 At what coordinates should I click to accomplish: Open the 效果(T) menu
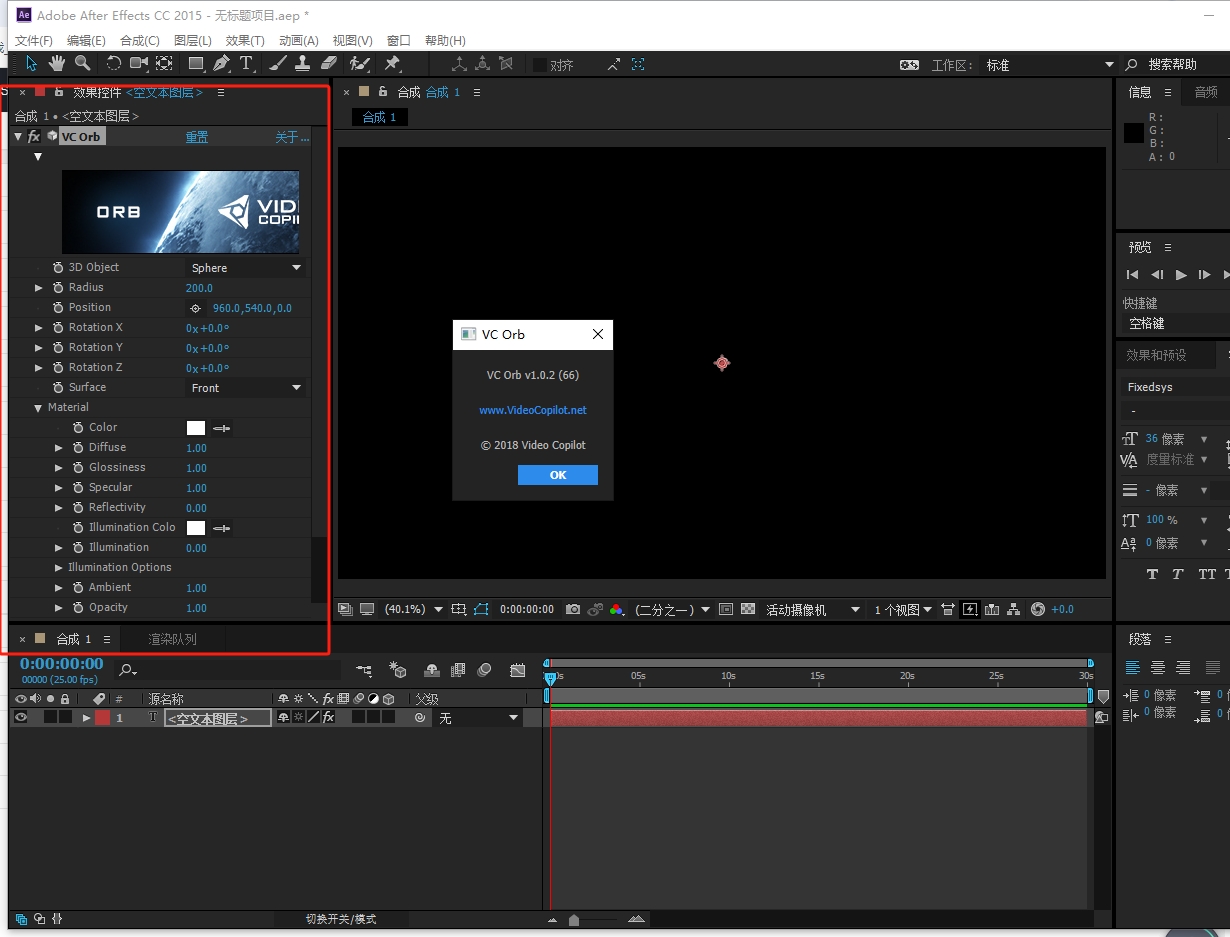pyautogui.click(x=245, y=40)
